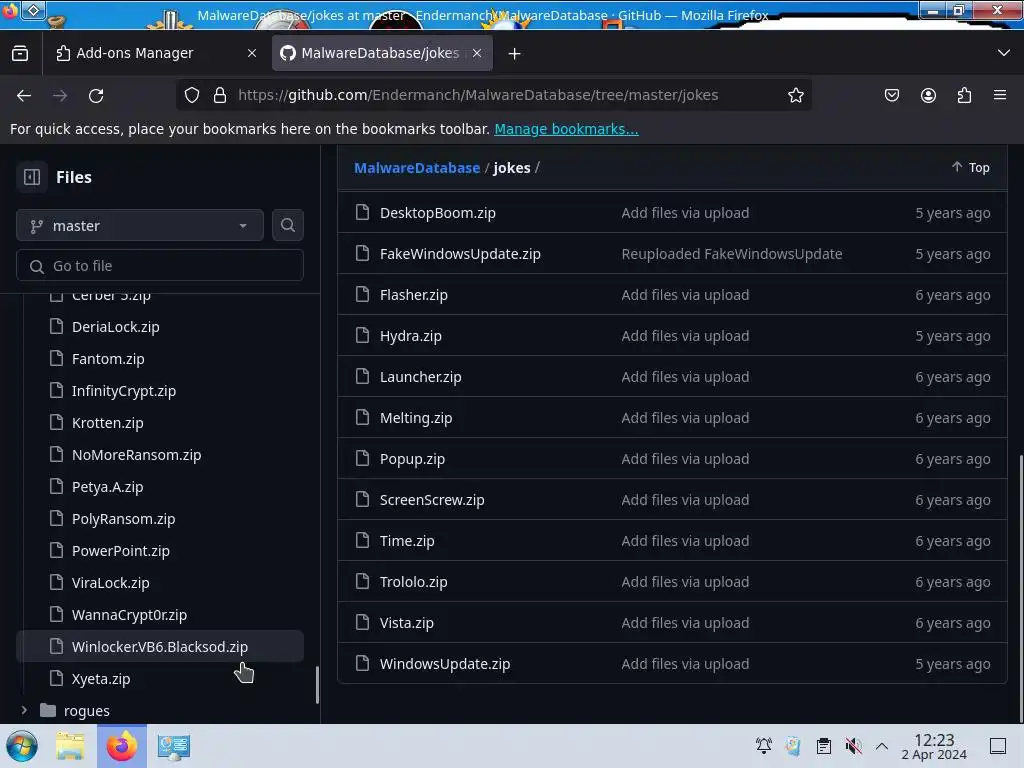1024x768 pixels.
Task: Open the file tree search icon
Action: tap(287, 225)
